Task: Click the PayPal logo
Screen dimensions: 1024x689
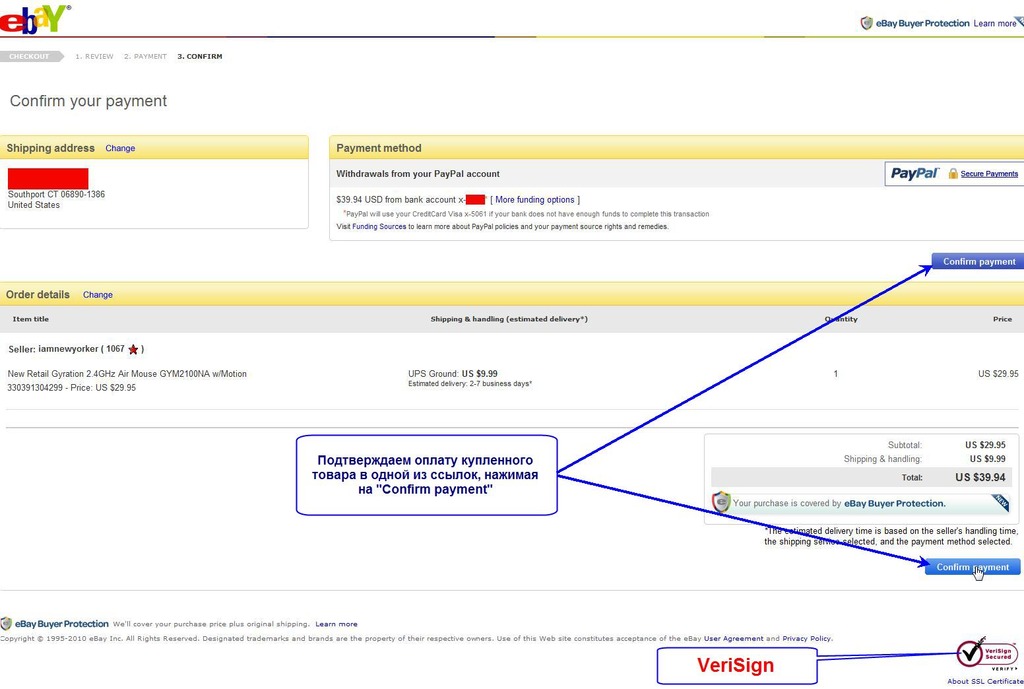Action: tap(914, 173)
